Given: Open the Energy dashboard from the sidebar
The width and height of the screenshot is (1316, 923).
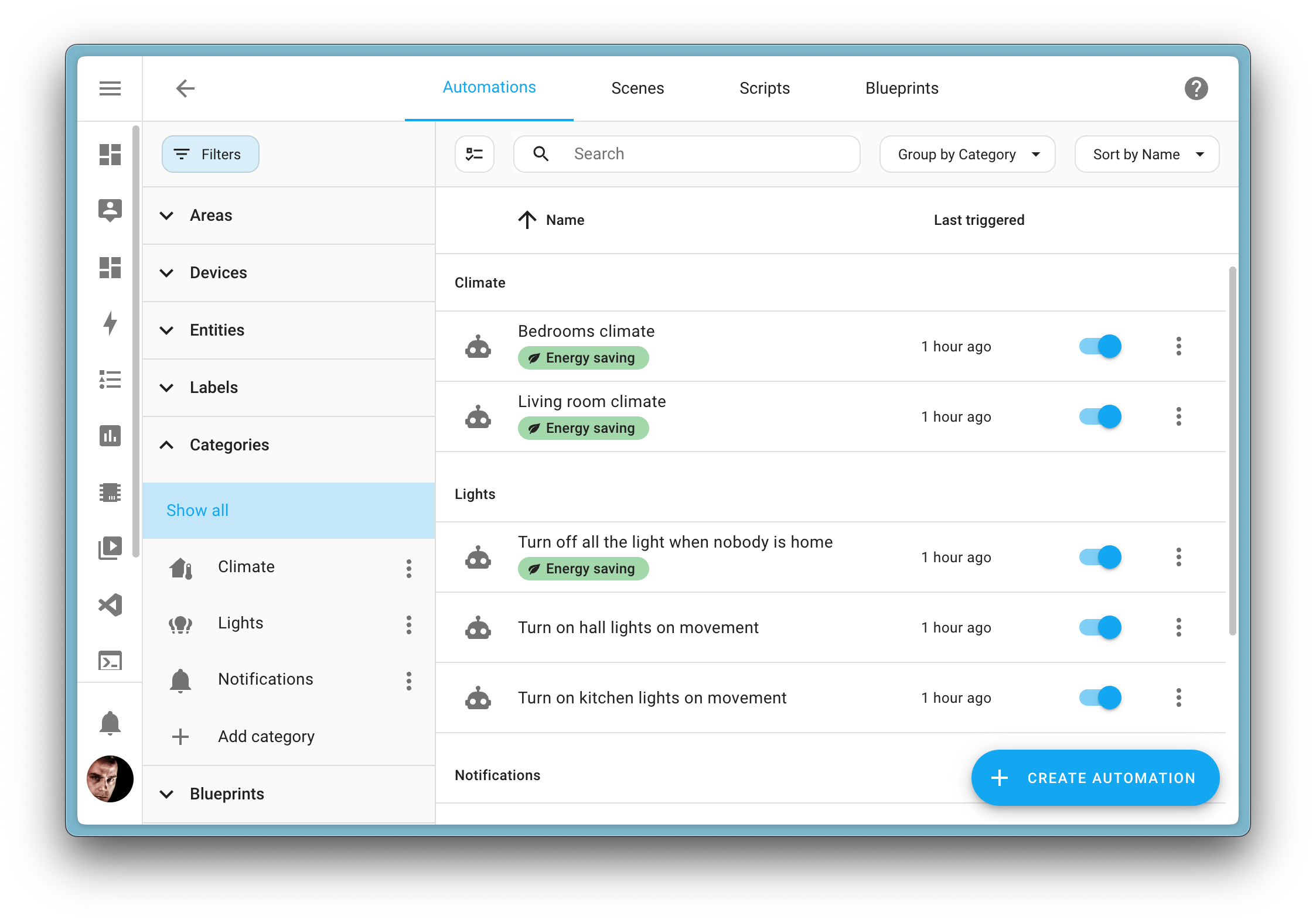Looking at the screenshot, I should pos(110,323).
